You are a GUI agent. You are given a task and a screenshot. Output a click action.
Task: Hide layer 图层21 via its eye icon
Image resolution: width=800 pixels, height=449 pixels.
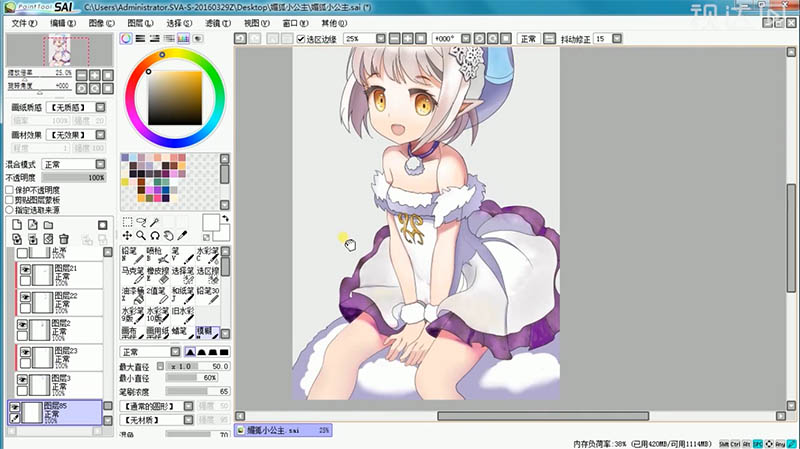tap(25, 269)
